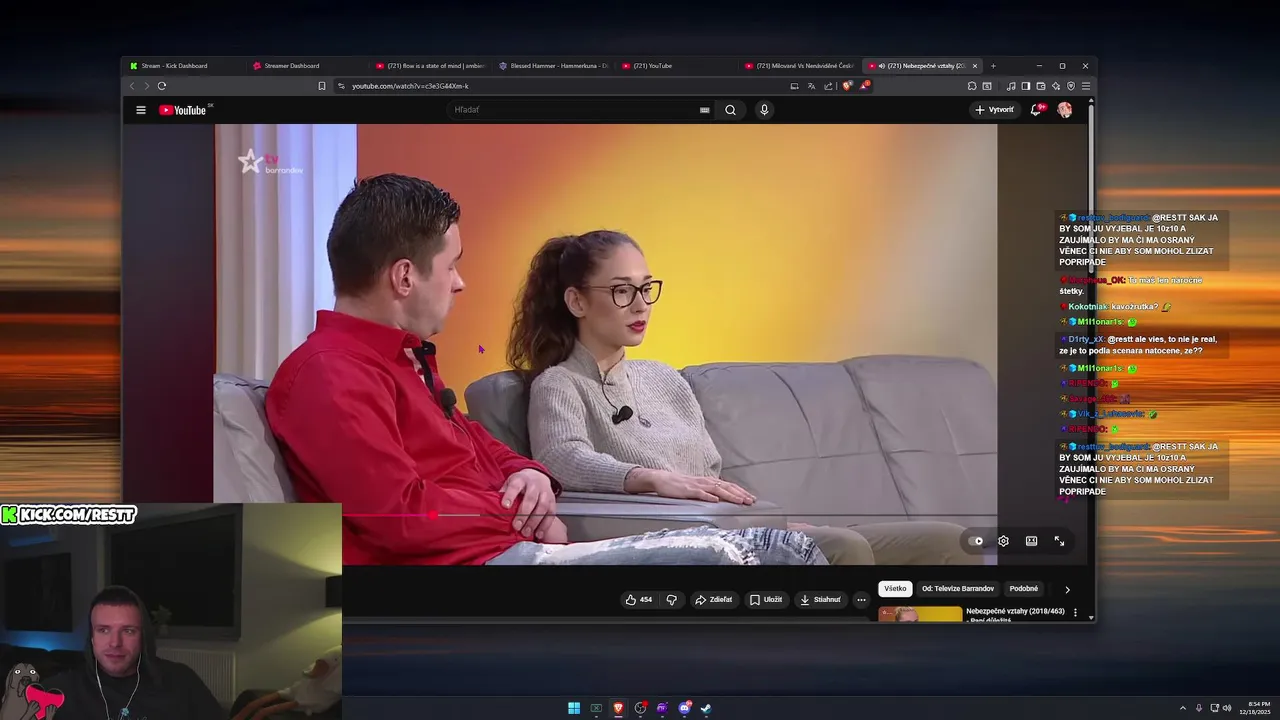Reload the page in browser

pos(161,86)
